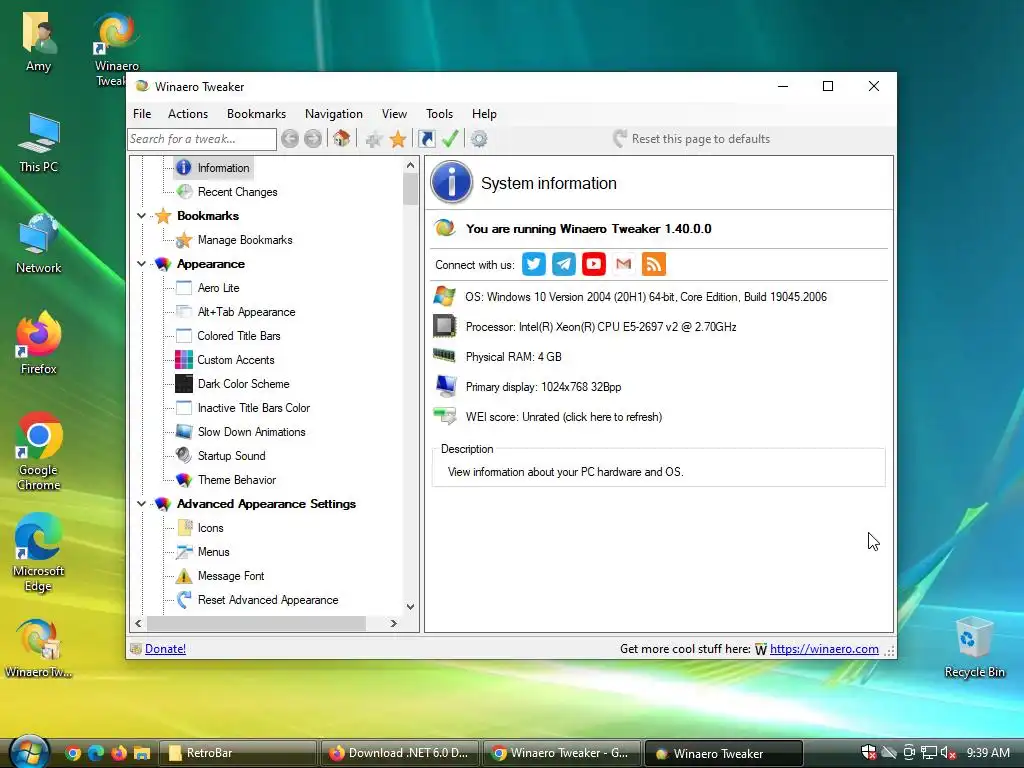Select the Network desktop icon

[39, 243]
